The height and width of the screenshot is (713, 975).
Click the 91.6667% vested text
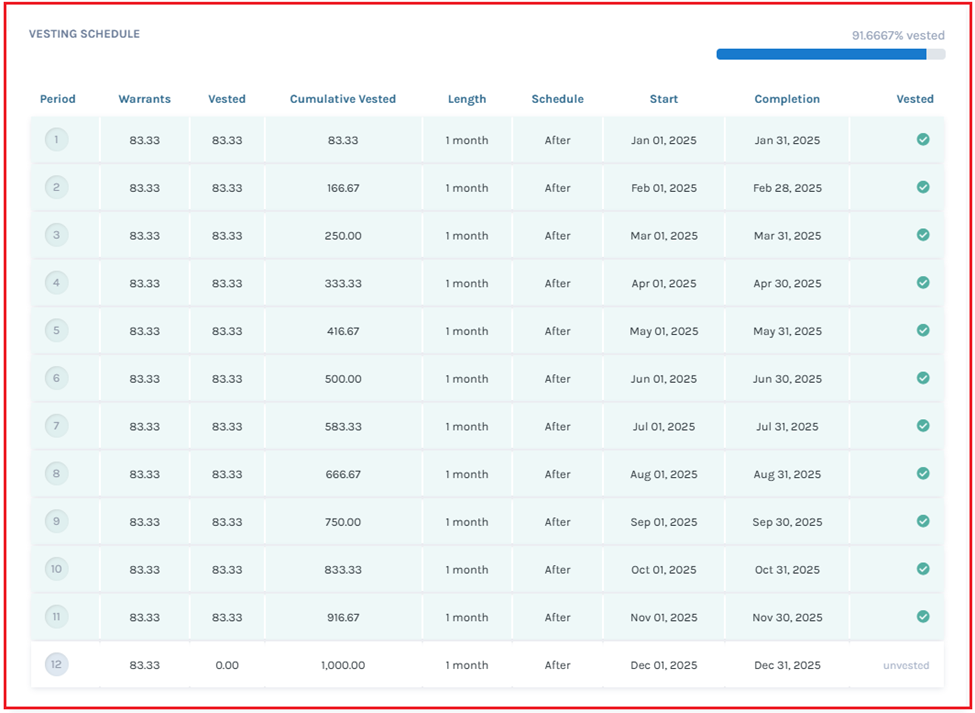pyautogui.click(x=897, y=33)
